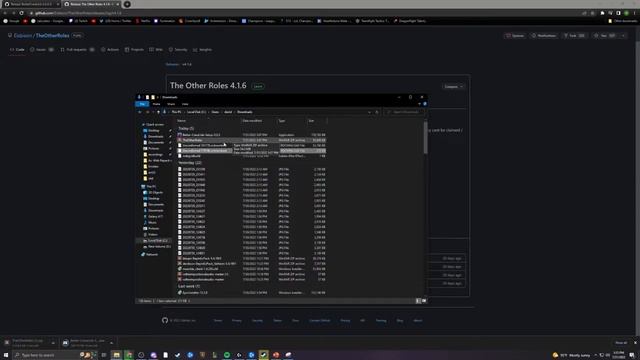This screenshot has width=640, height=360.
Task: Click 'Downloads' in Explorer breadcrumb path
Action: pos(245,112)
